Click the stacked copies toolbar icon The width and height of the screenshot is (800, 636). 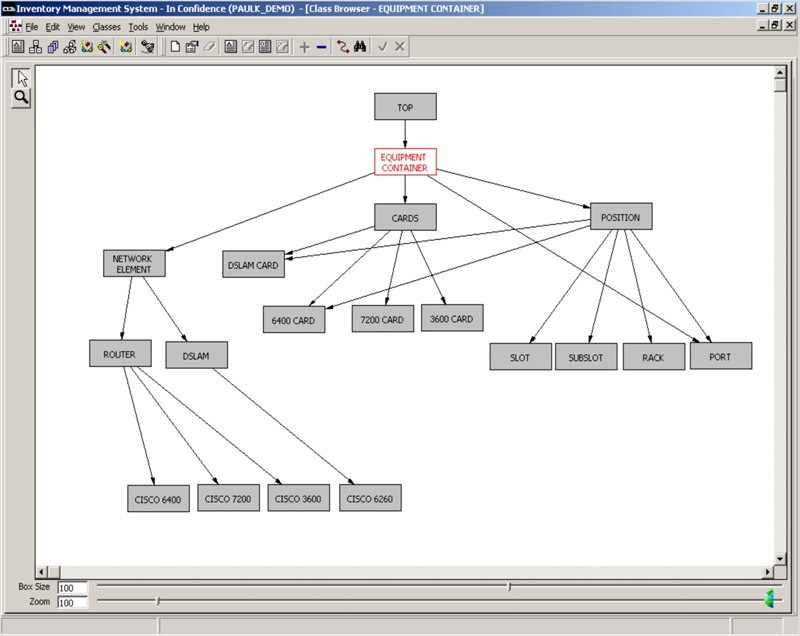point(53,47)
